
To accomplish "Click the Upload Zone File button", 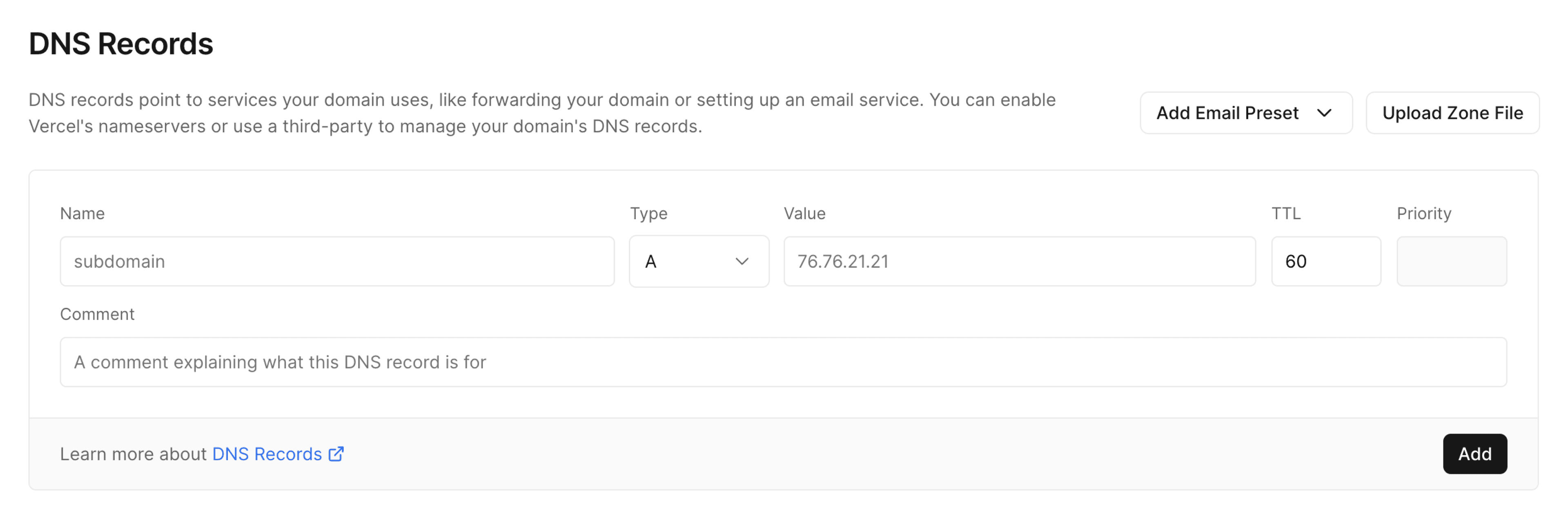I will point(1453,113).
